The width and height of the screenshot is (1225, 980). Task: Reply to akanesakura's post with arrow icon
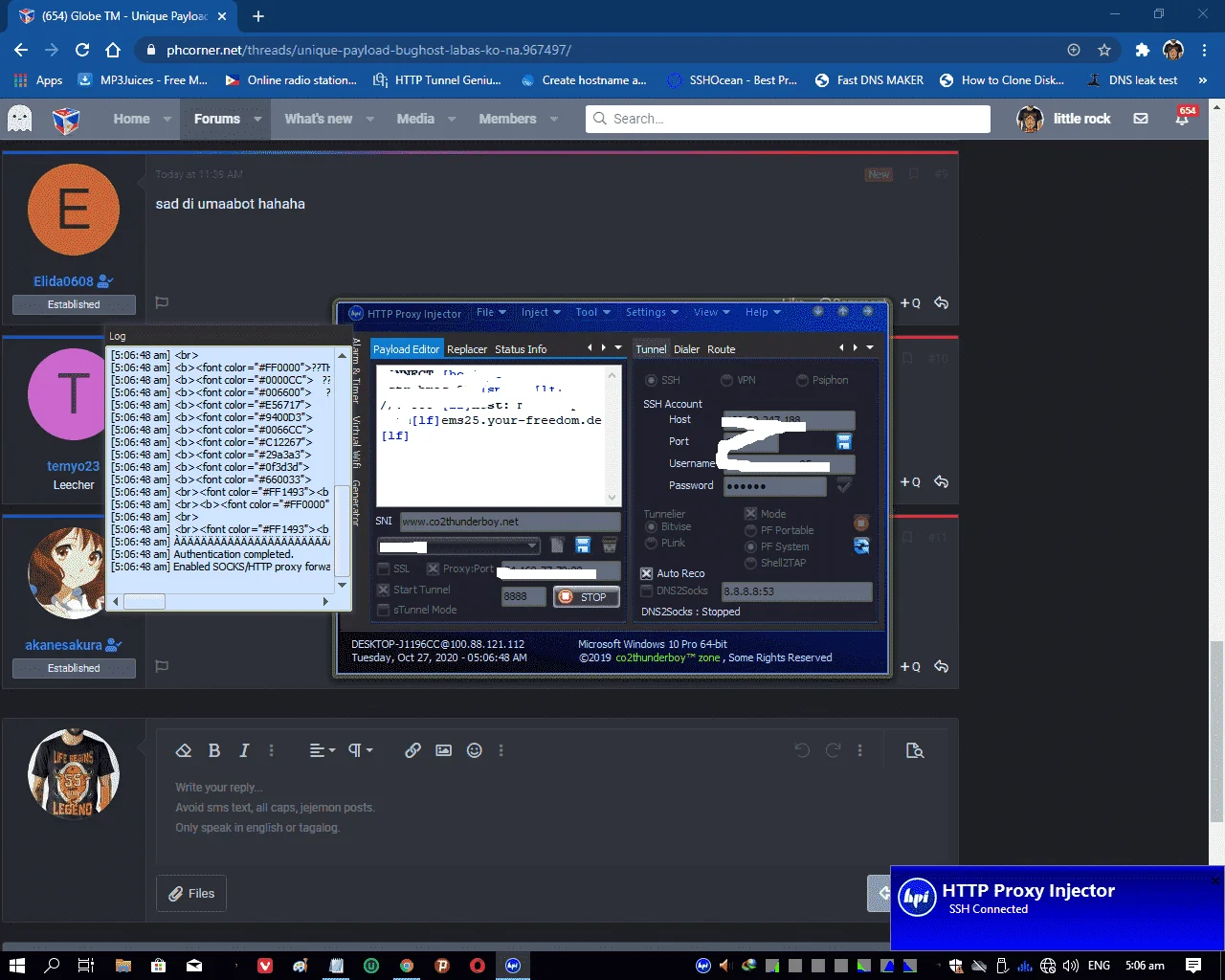(941, 666)
